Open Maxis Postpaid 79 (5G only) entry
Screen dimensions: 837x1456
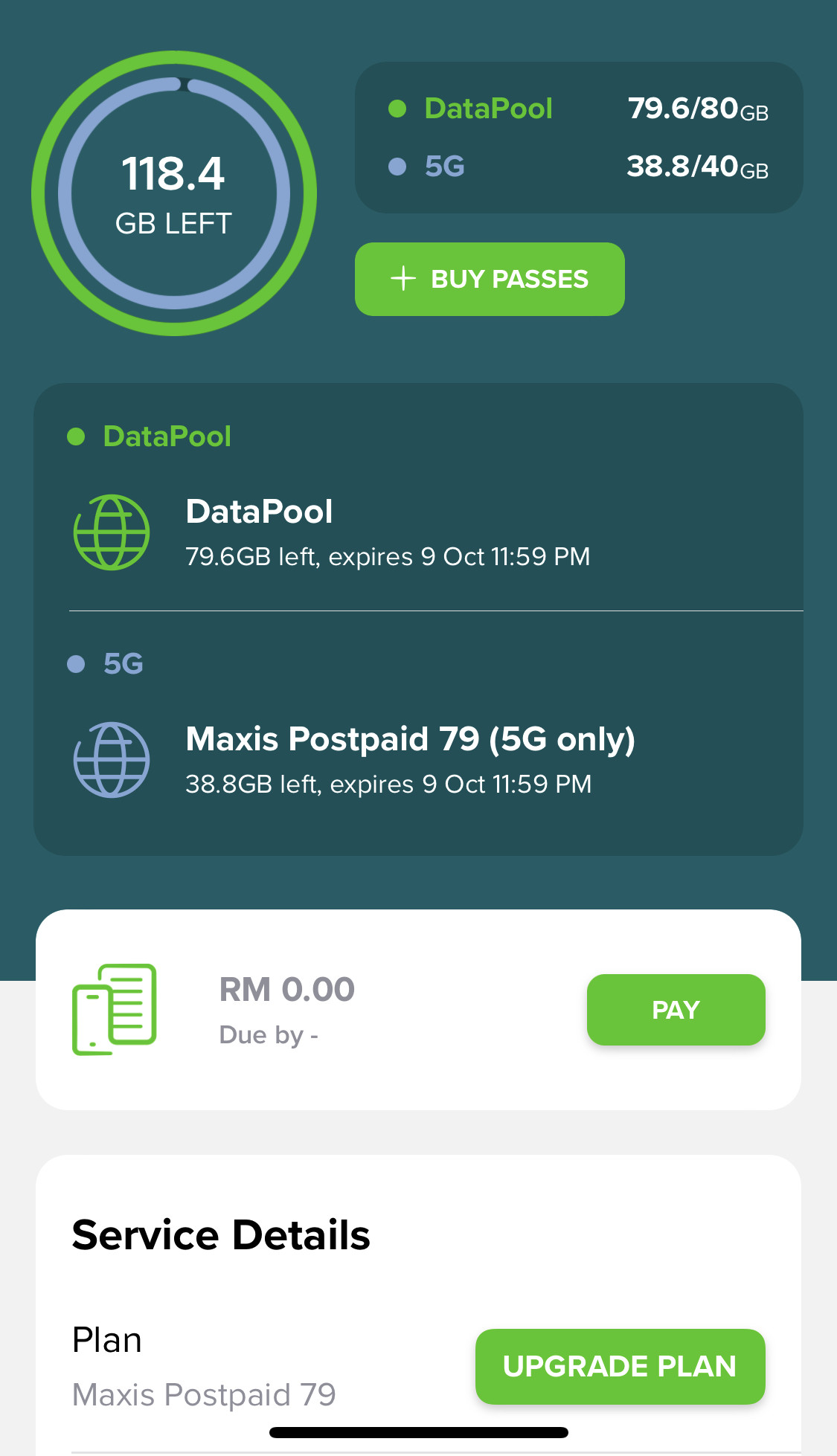[x=436, y=760]
